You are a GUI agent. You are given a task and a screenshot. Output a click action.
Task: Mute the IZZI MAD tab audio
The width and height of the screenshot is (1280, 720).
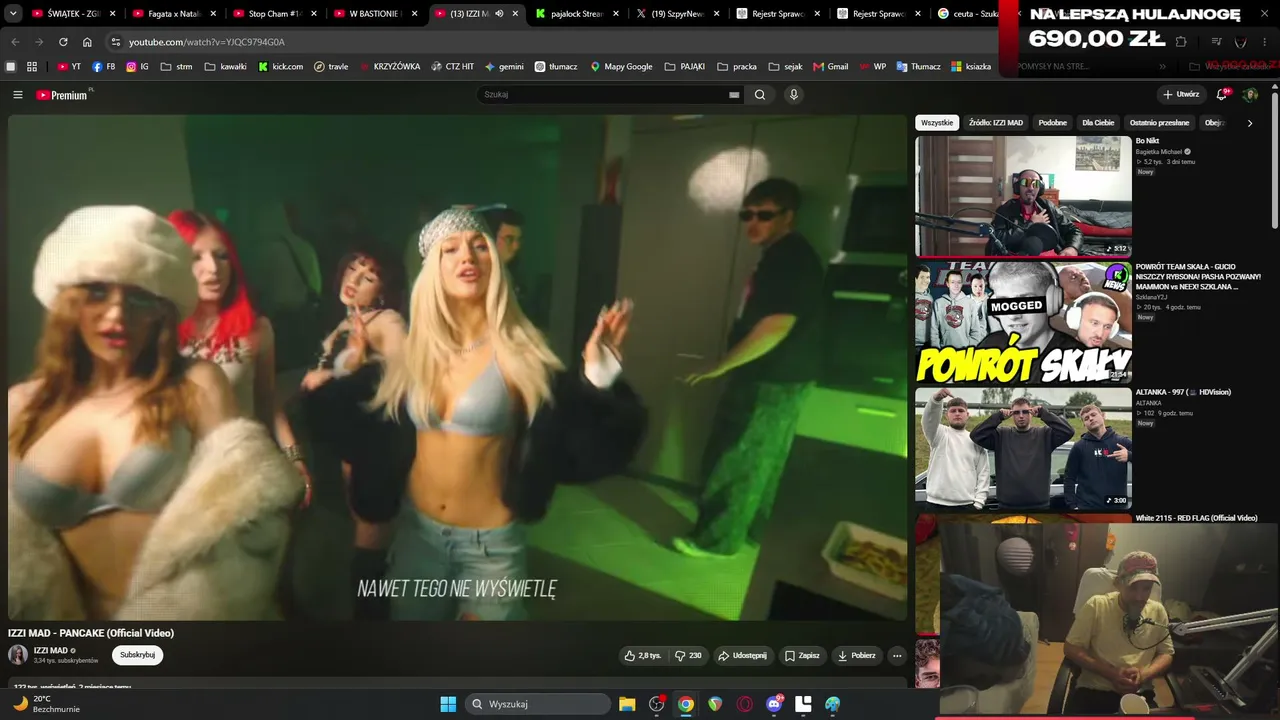coord(499,14)
